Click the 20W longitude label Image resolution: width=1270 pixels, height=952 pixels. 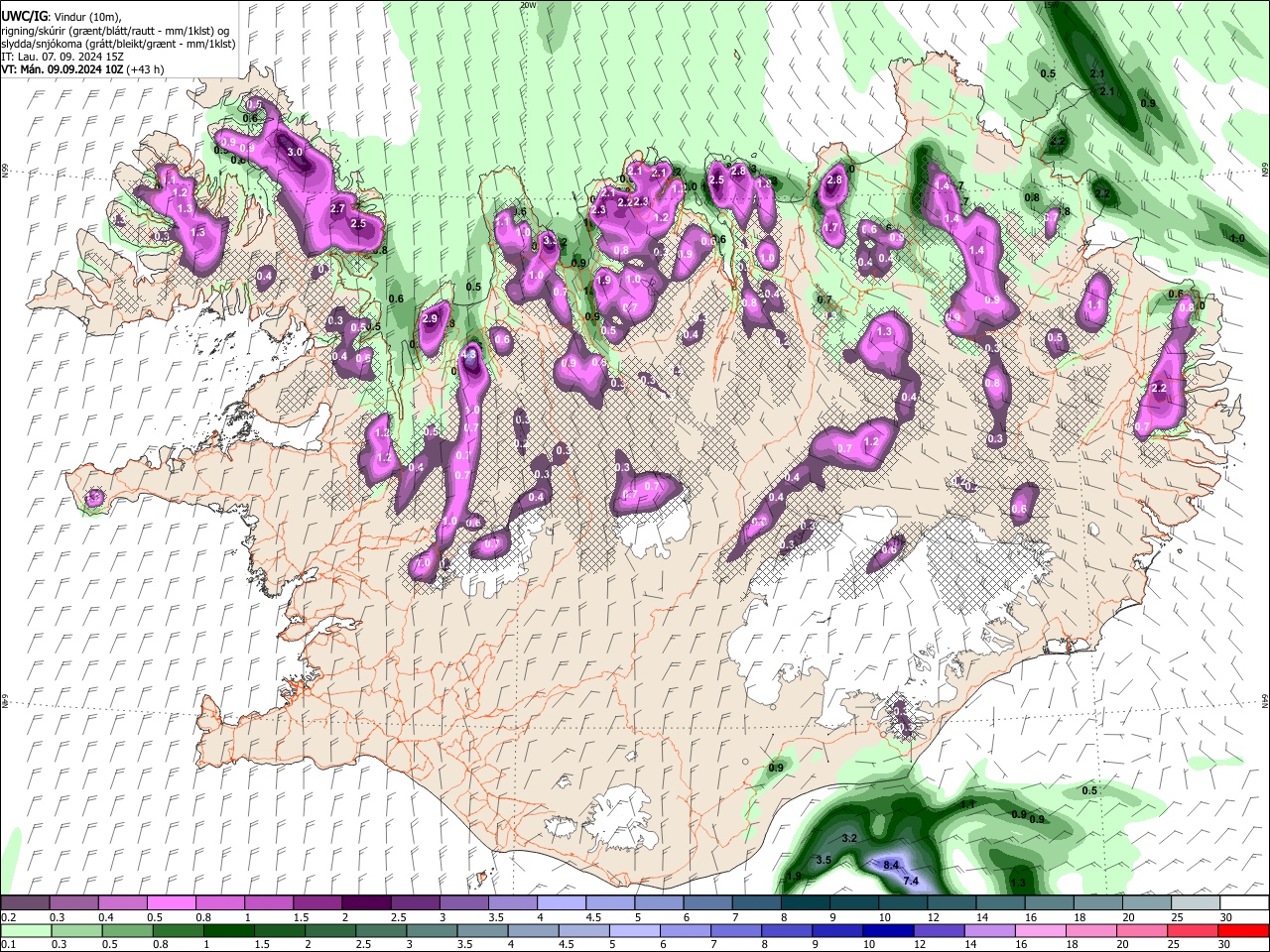(527, 5)
